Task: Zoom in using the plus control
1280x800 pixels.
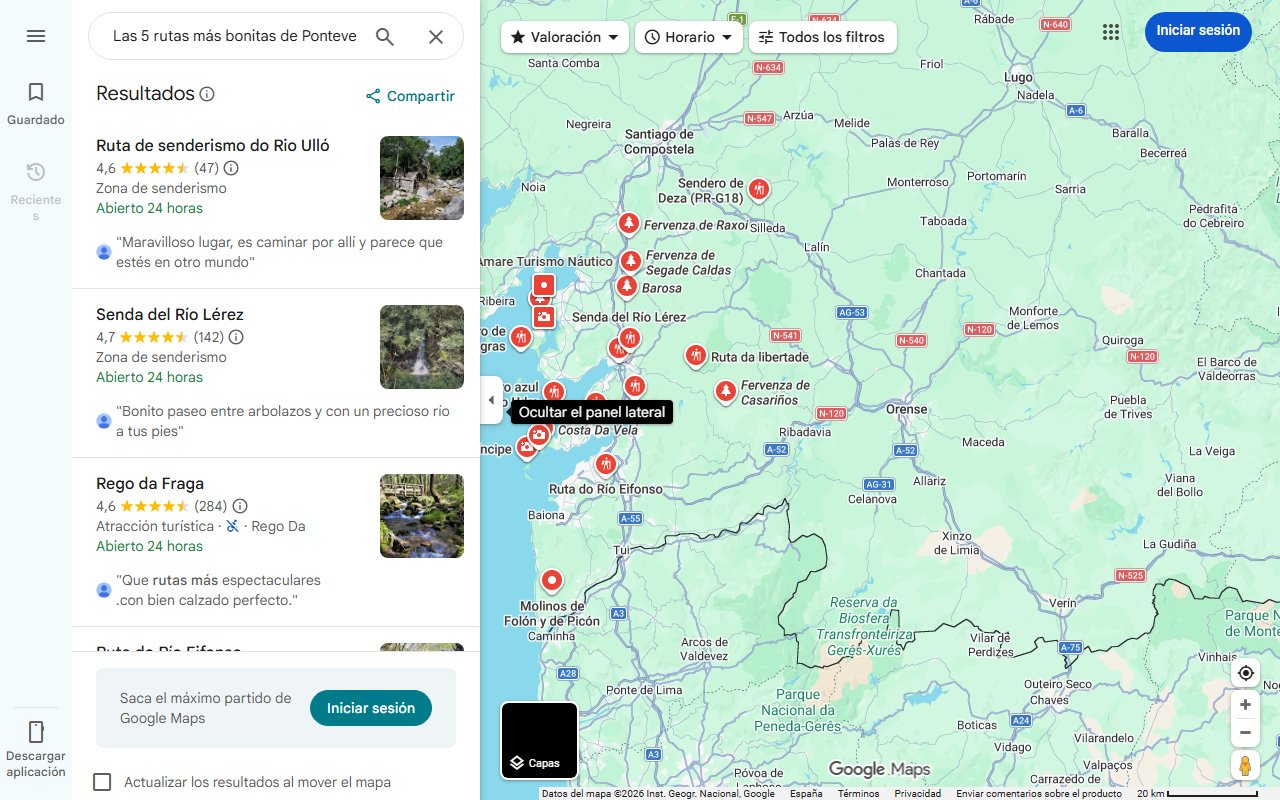Action: (1245, 704)
